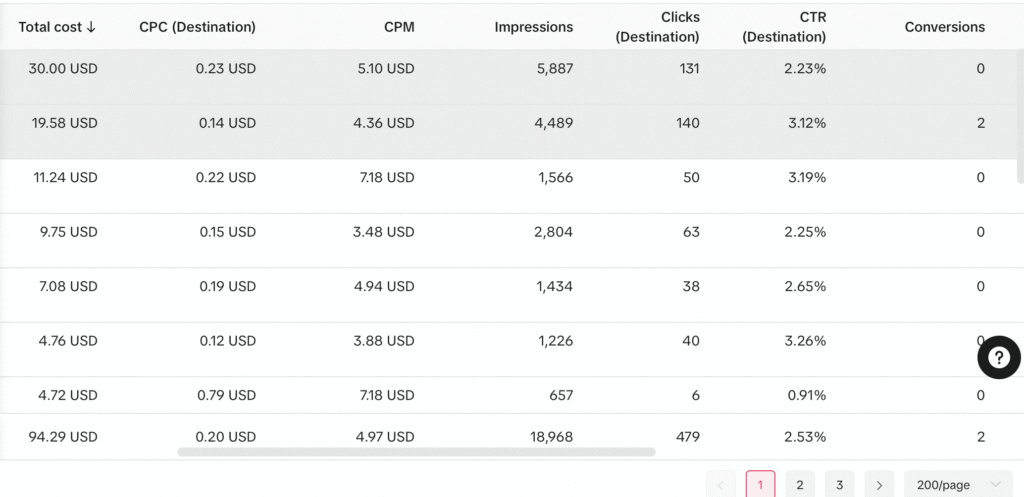Screen dimensions: 1024x497
Task: Jump to page 3
Action: pyautogui.click(x=839, y=485)
